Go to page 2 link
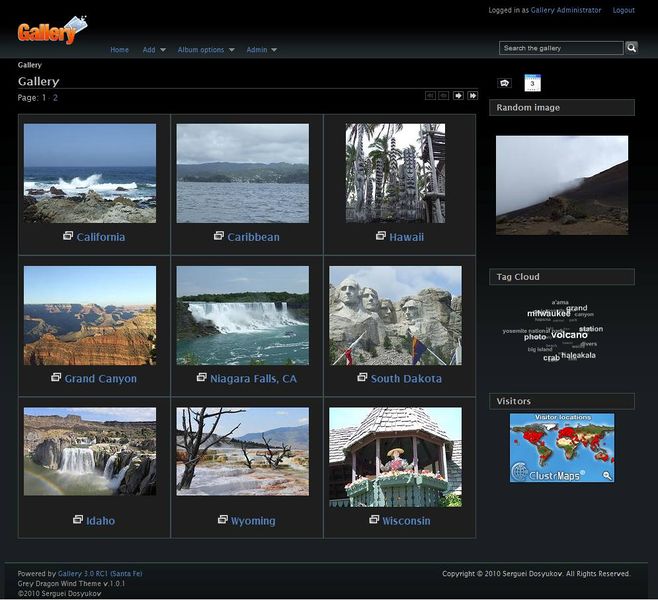Viewport: 658px width, 600px height. point(55,98)
